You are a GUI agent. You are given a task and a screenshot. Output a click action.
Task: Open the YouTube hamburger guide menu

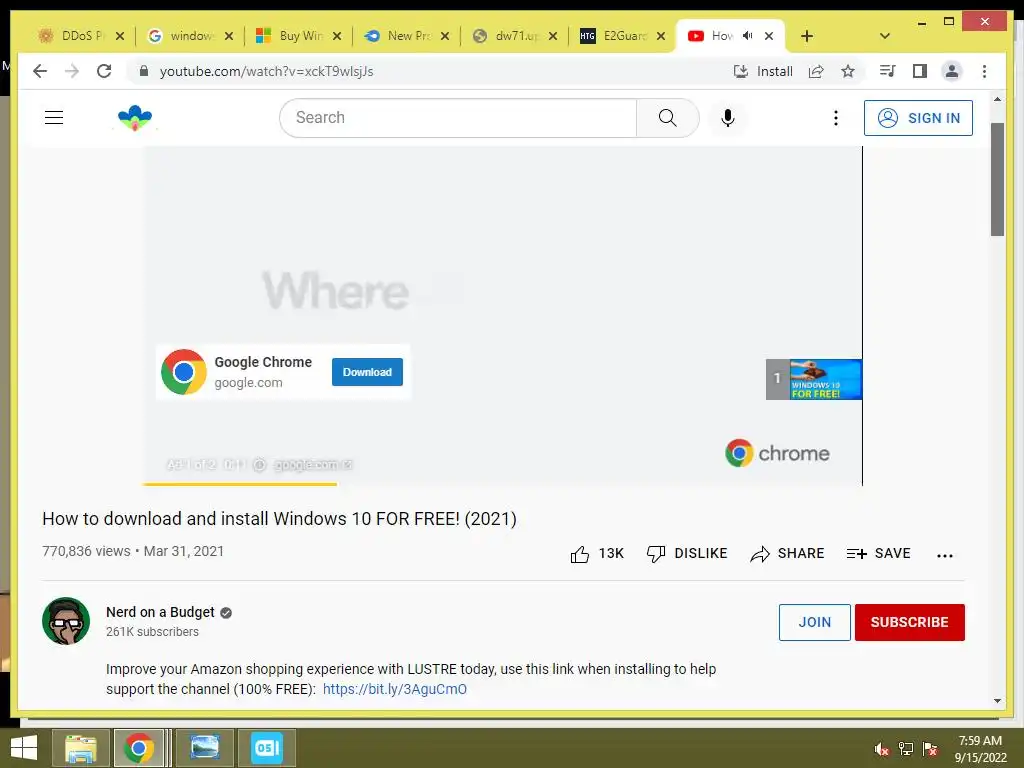(54, 118)
